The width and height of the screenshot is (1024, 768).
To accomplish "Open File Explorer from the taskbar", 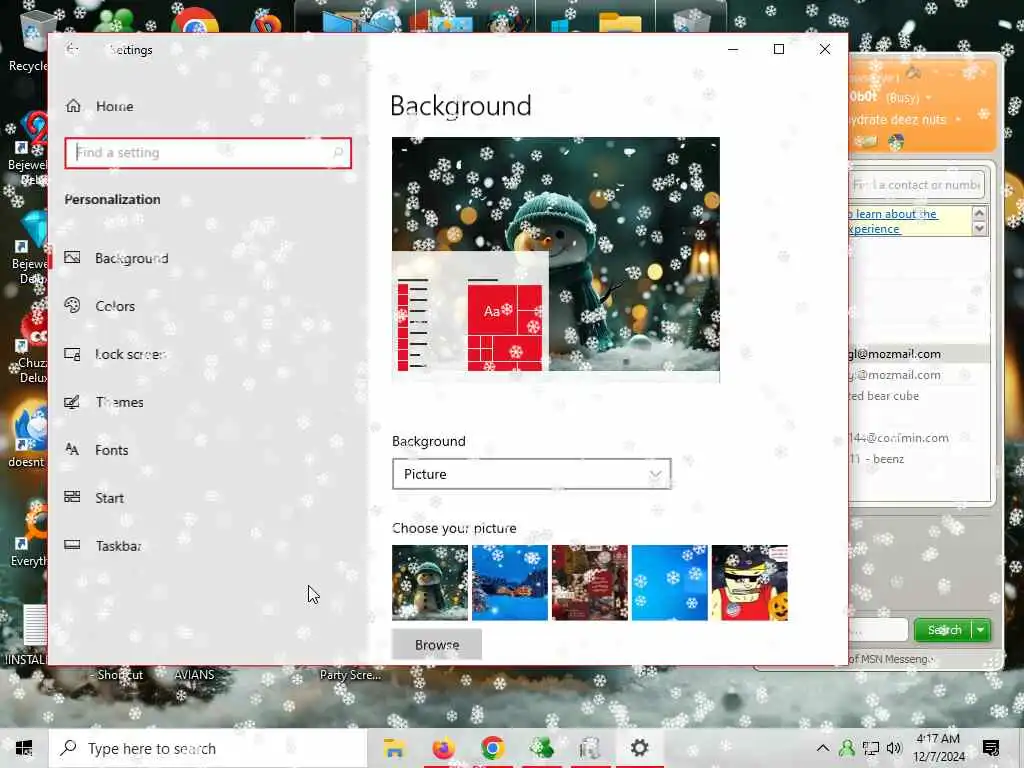I will [394, 748].
